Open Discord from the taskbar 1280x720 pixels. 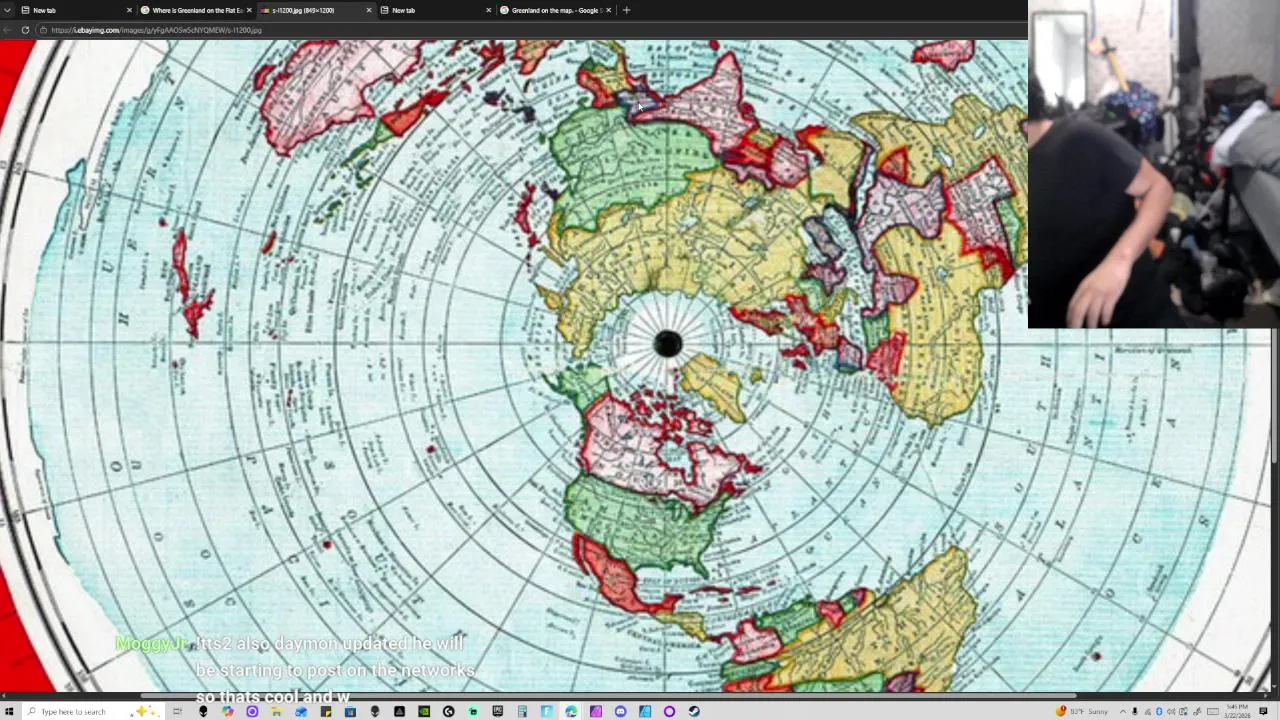(620, 711)
